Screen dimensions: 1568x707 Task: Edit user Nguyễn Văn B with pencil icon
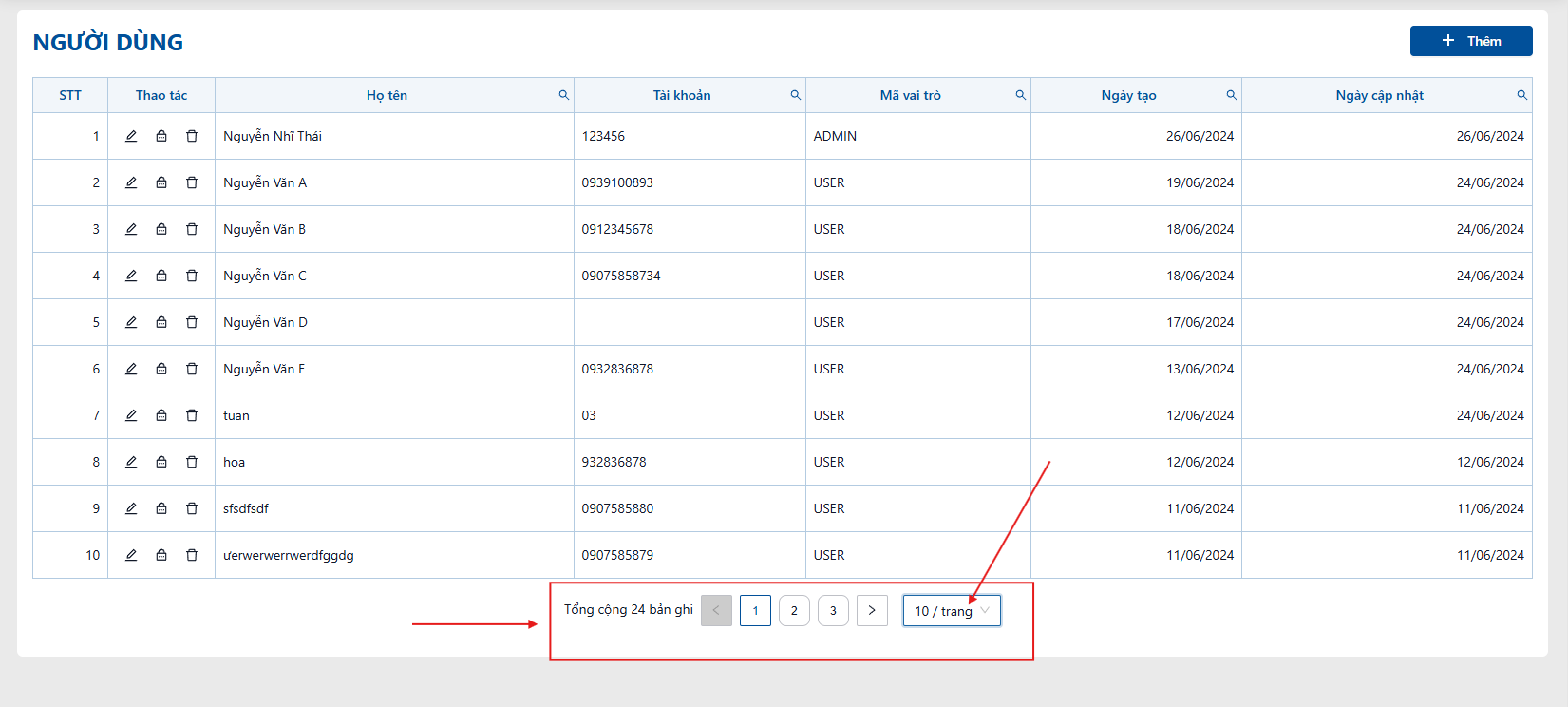[x=131, y=229]
